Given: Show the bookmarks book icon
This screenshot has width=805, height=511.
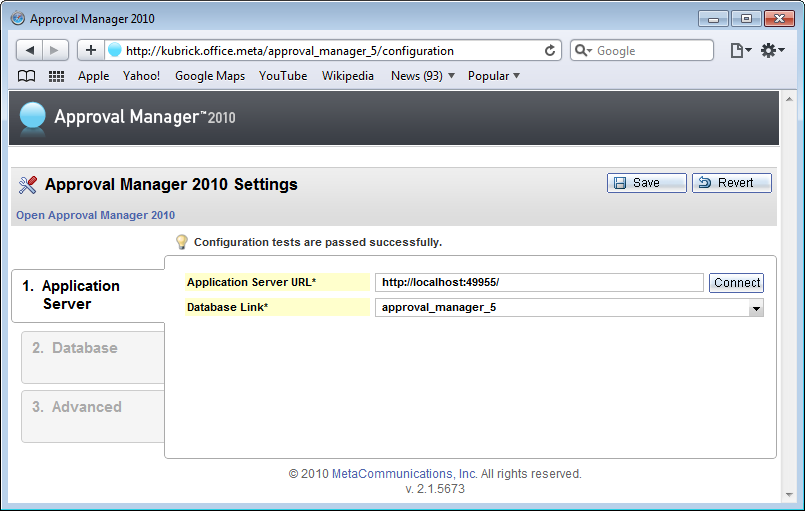Looking at the screenshot, I should point(27,76).
